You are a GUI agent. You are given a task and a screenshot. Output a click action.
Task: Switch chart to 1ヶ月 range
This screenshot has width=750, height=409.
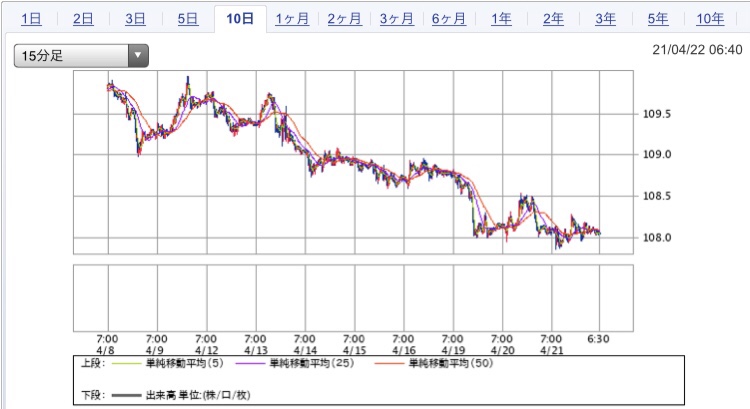click(x=292, y=19)
